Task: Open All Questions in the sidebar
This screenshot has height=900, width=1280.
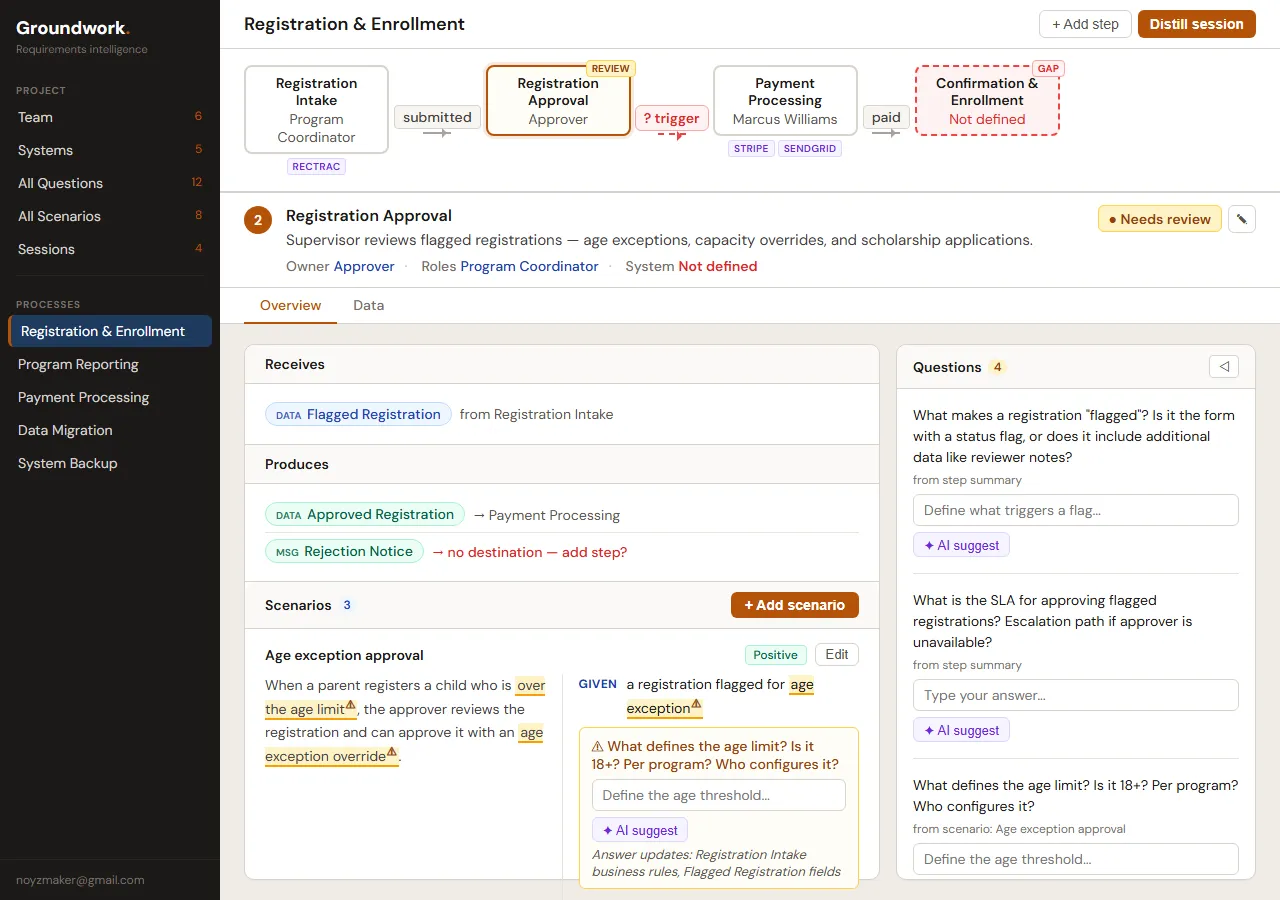Action: point(60,183)
